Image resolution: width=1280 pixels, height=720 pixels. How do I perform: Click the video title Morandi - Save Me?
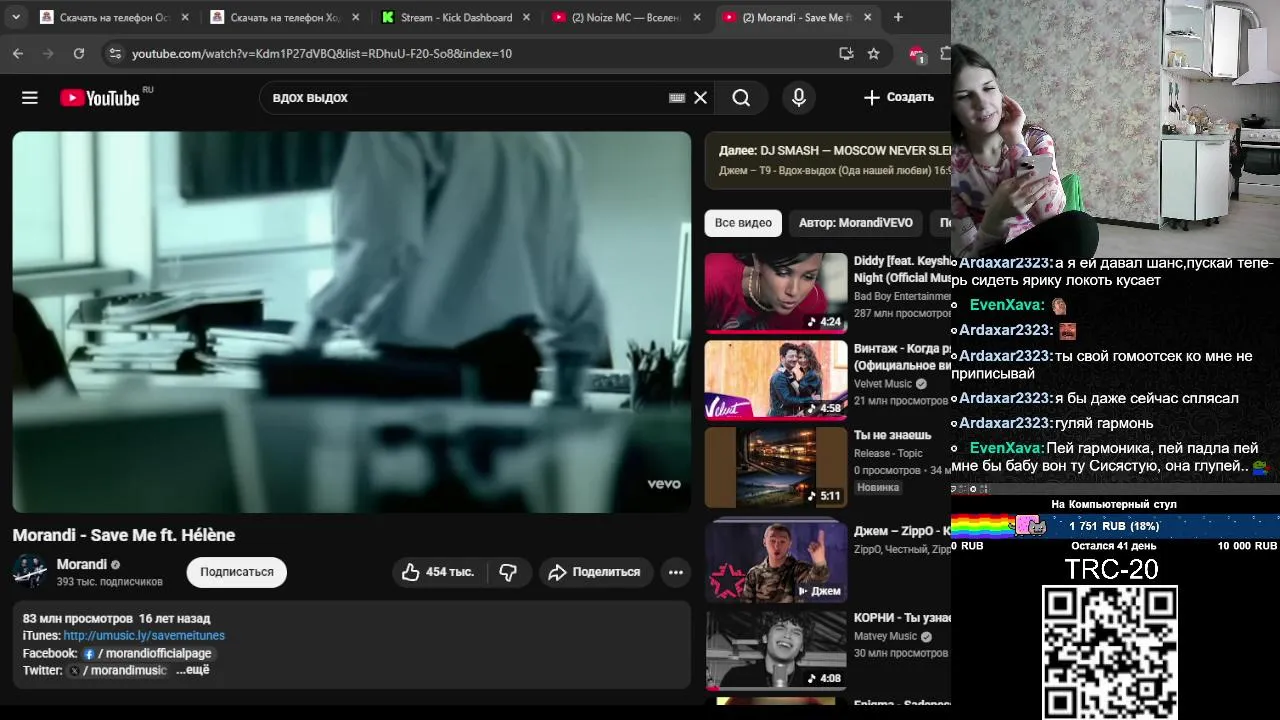point(124,535)
